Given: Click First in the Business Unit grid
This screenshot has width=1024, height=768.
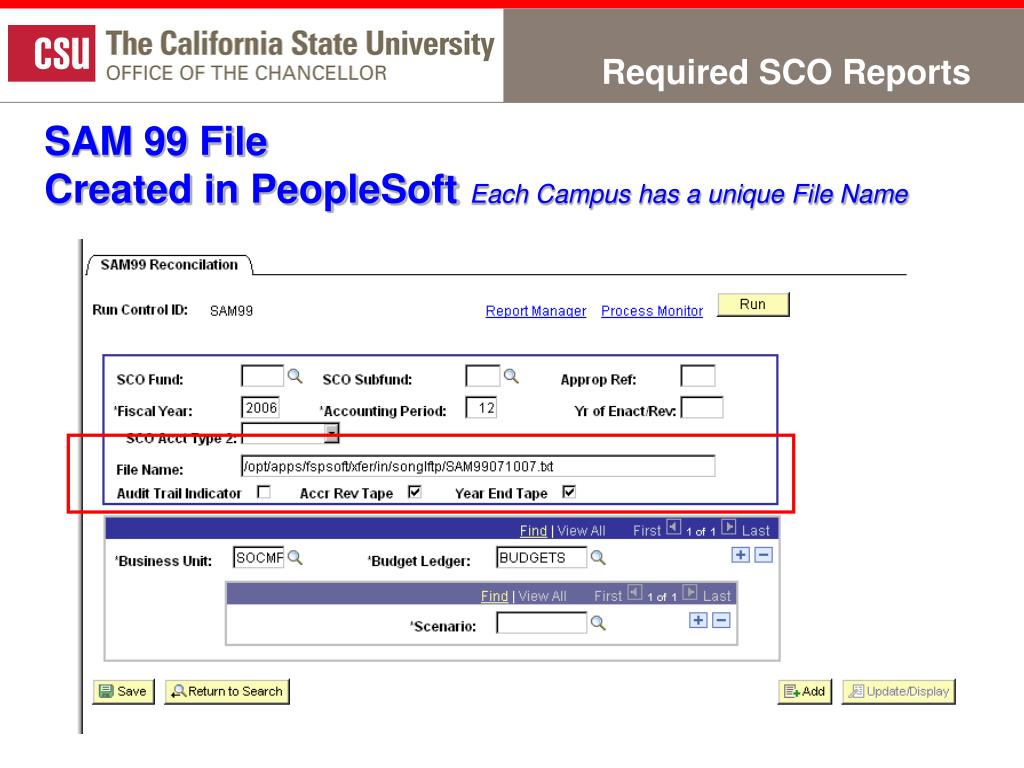Looking at the screenshot, I should [x=647, y=530].
